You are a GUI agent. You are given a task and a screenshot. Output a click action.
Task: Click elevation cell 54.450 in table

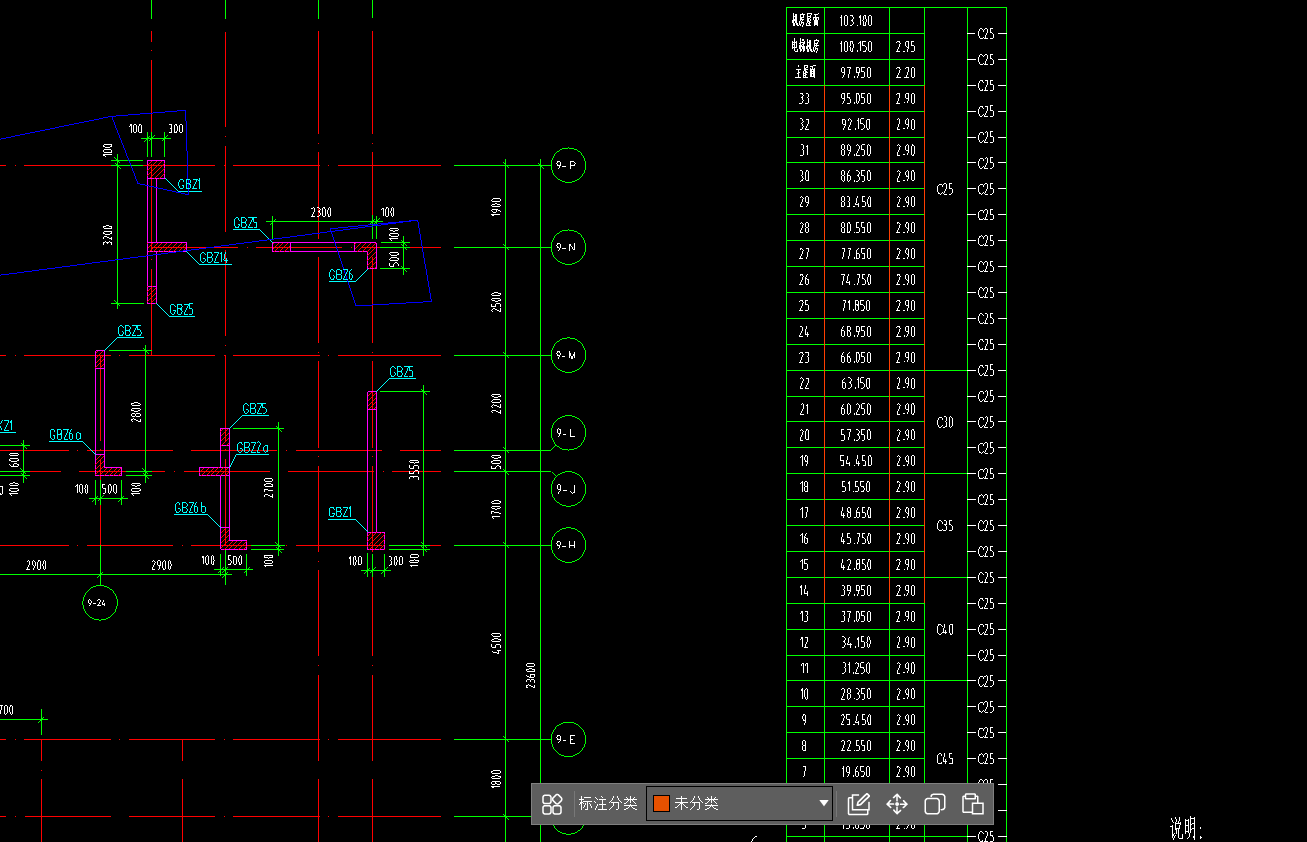[x=856, y=461]
